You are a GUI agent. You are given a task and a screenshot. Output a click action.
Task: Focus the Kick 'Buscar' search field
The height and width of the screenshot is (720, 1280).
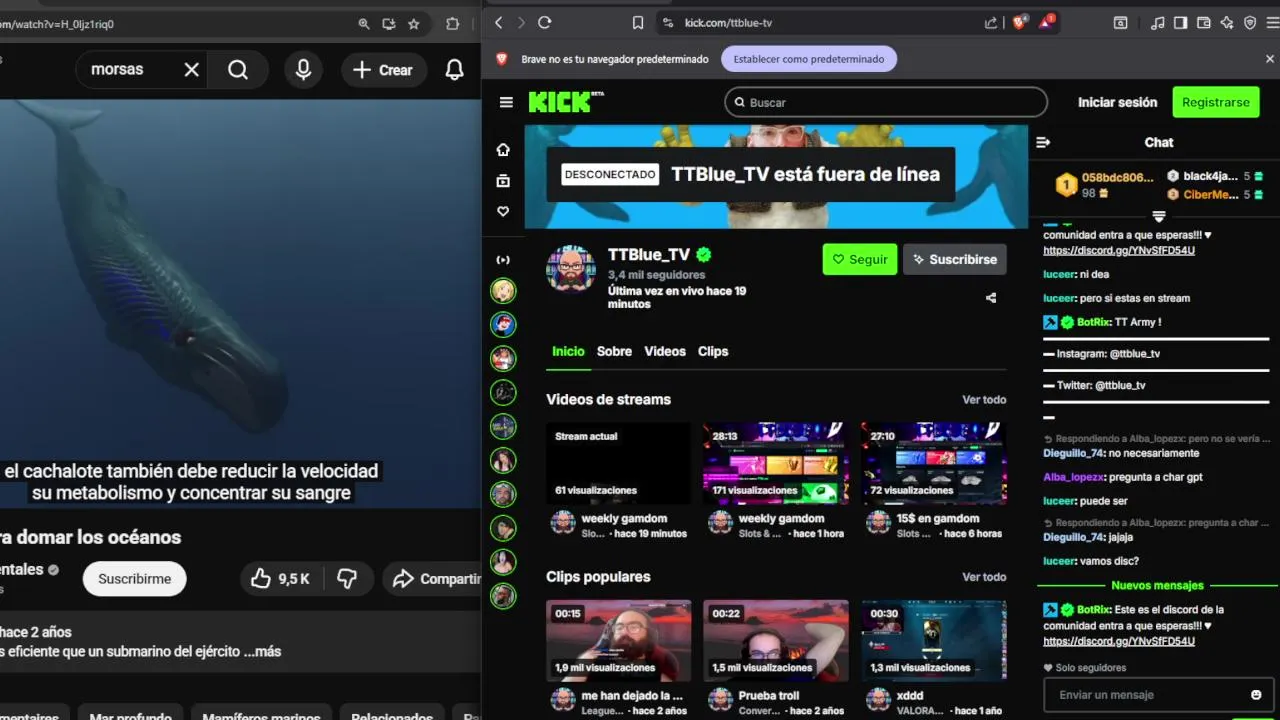pos(886,102)
